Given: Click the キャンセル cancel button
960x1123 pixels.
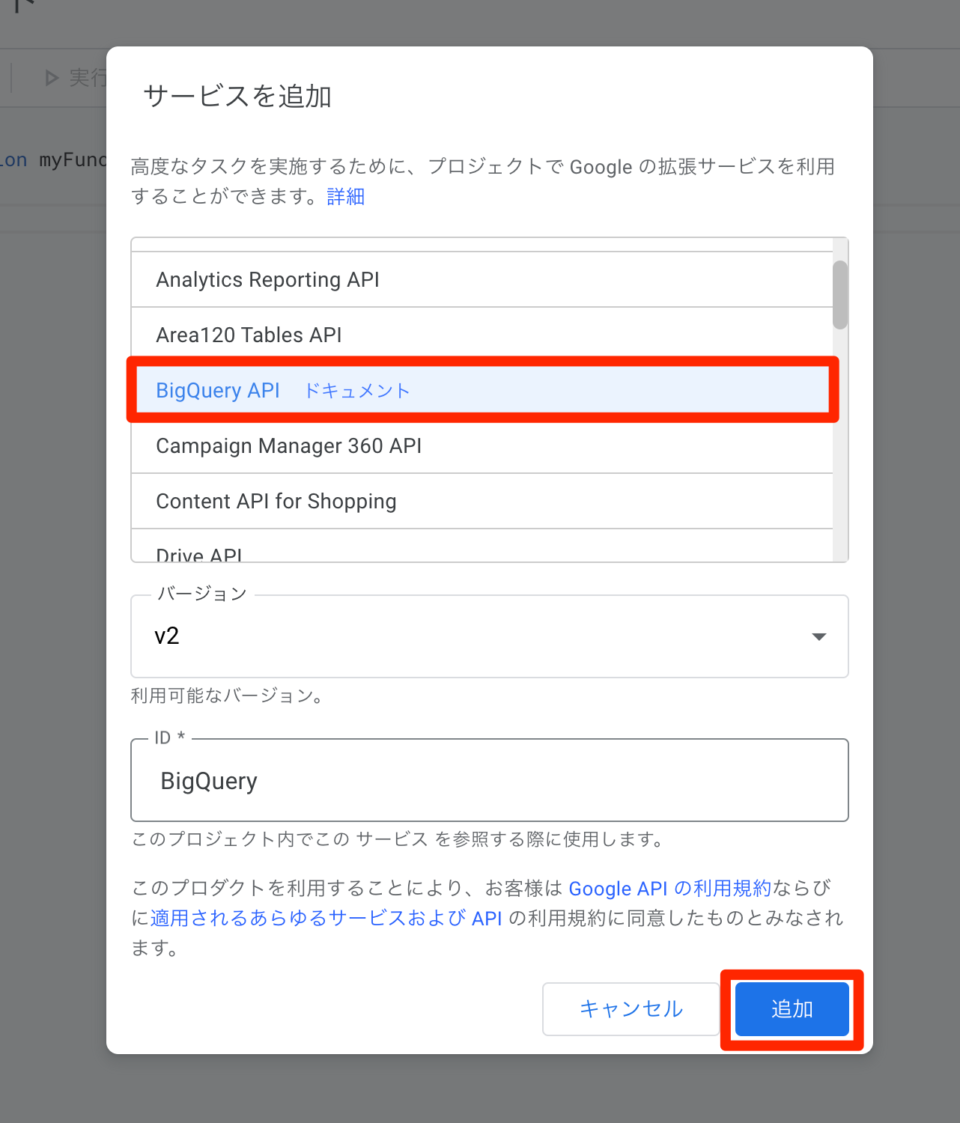Looking at the screenshot, I should pyautogui.click(x=631, y=1009).
